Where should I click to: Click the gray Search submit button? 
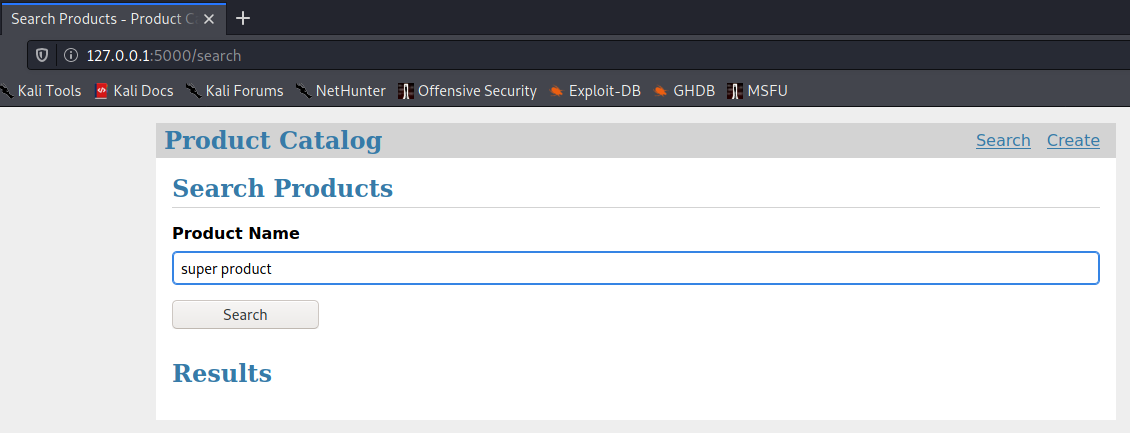coord(245,315)
